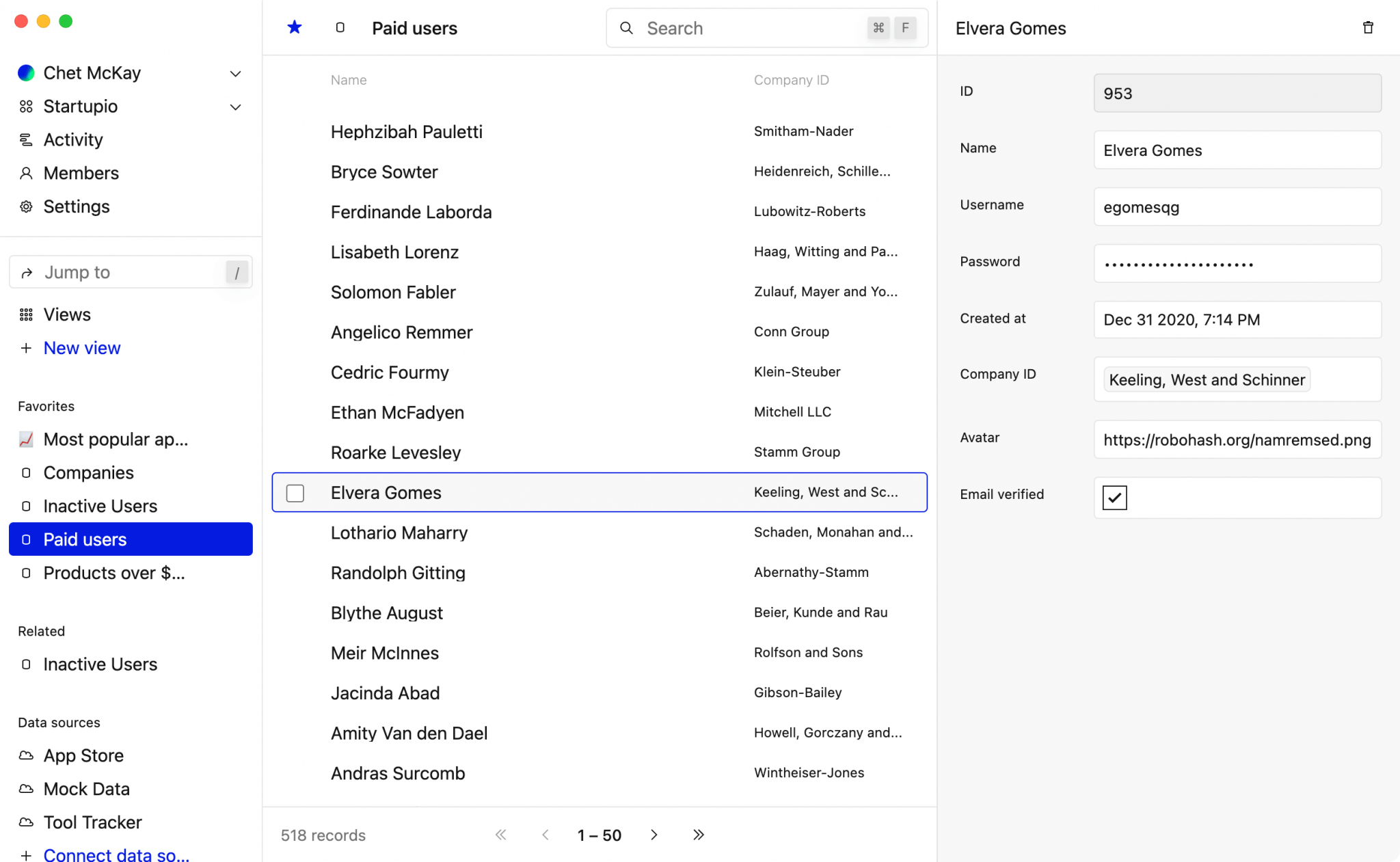The width and height of the screenshot is (1400, 862).
Task: Open the Companies favorite view
Action: click(x=88, y=472)
